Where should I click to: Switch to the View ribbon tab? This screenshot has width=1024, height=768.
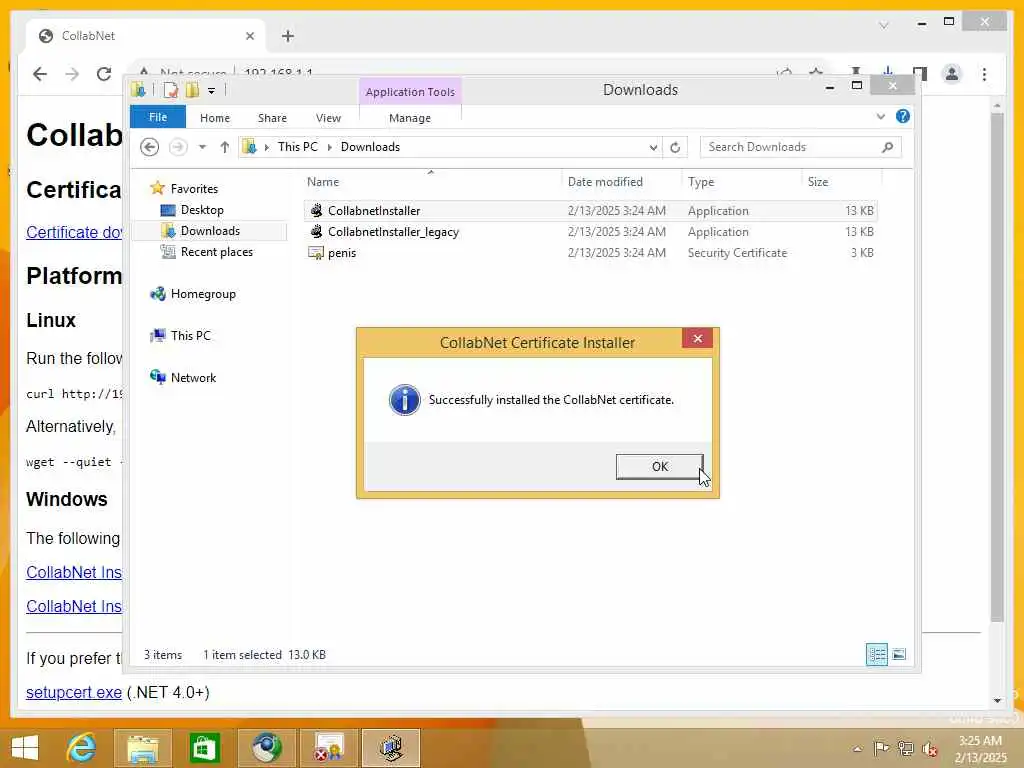(x=328, y=118)
